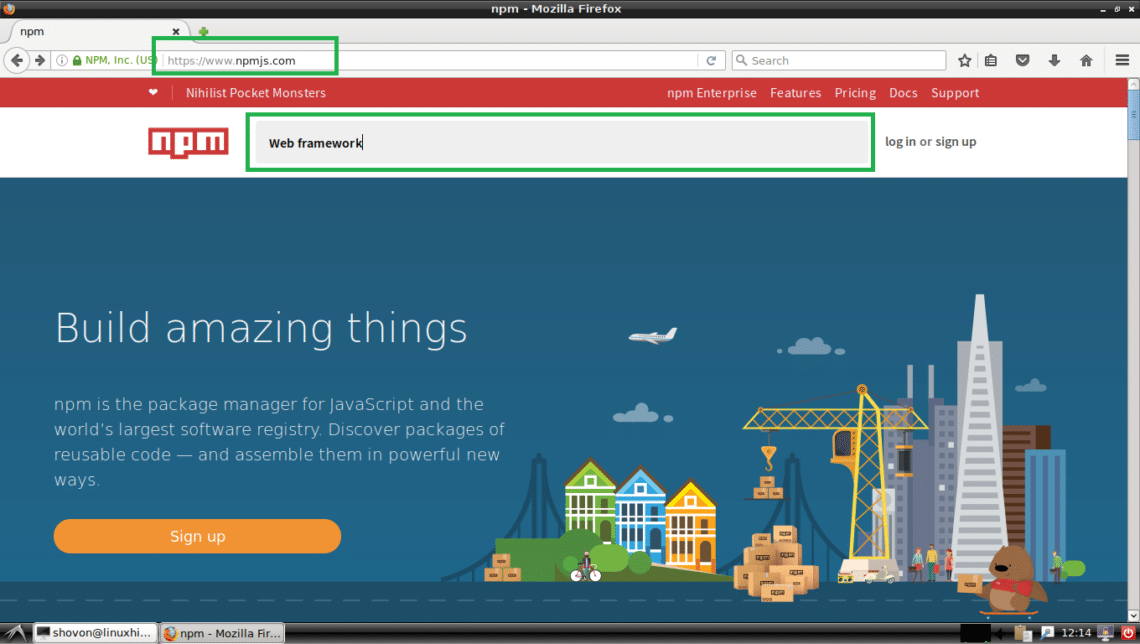
Task: Click the tray left-arrow expander
Action: [x=1000, y=633]
